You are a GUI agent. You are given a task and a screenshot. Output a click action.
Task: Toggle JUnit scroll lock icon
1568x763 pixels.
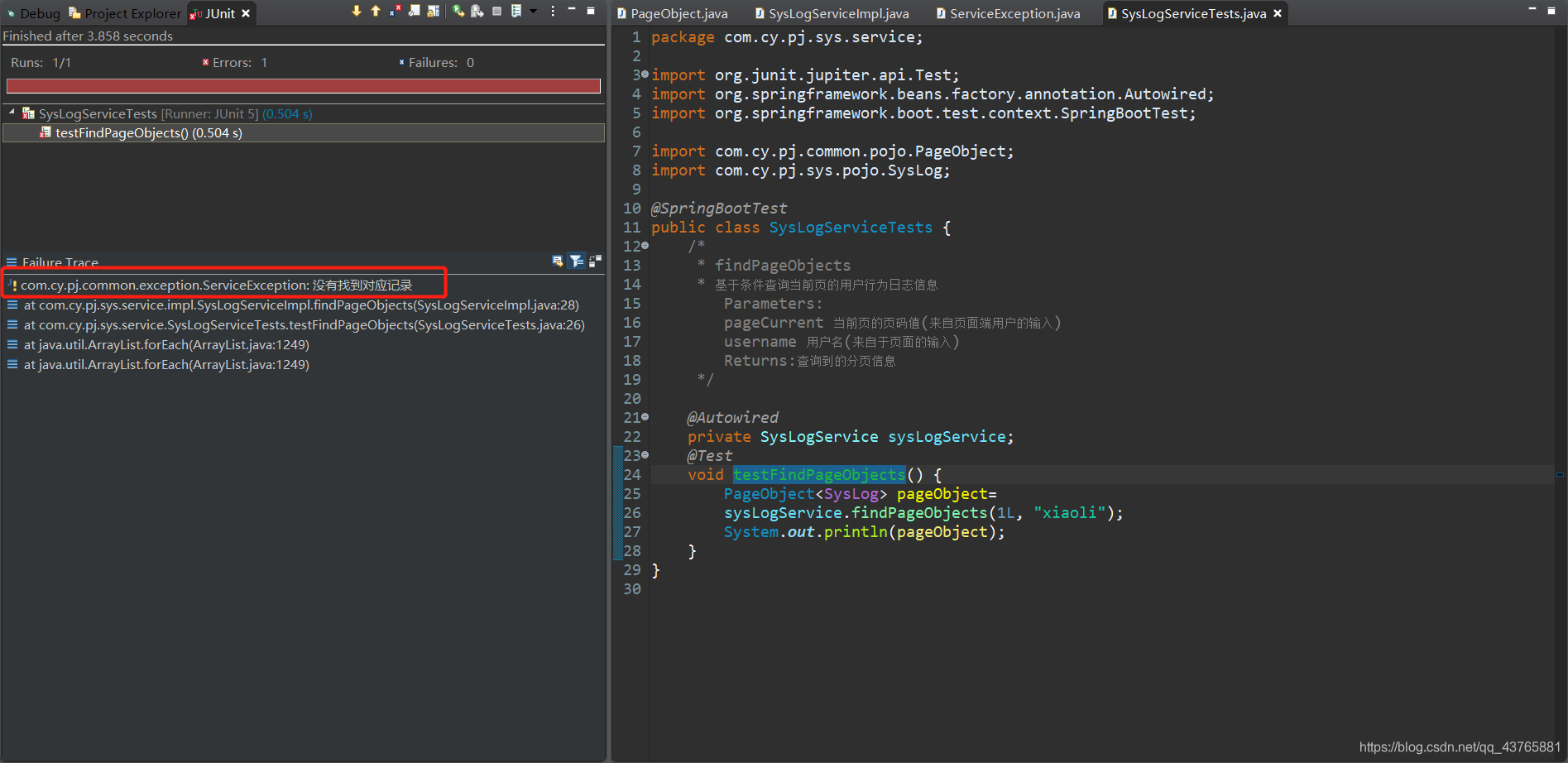click(433, 11)
